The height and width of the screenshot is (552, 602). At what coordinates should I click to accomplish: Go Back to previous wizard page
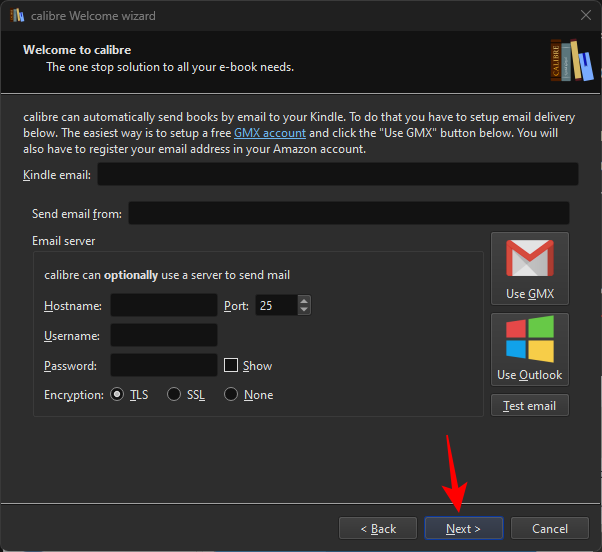[378, 528]
